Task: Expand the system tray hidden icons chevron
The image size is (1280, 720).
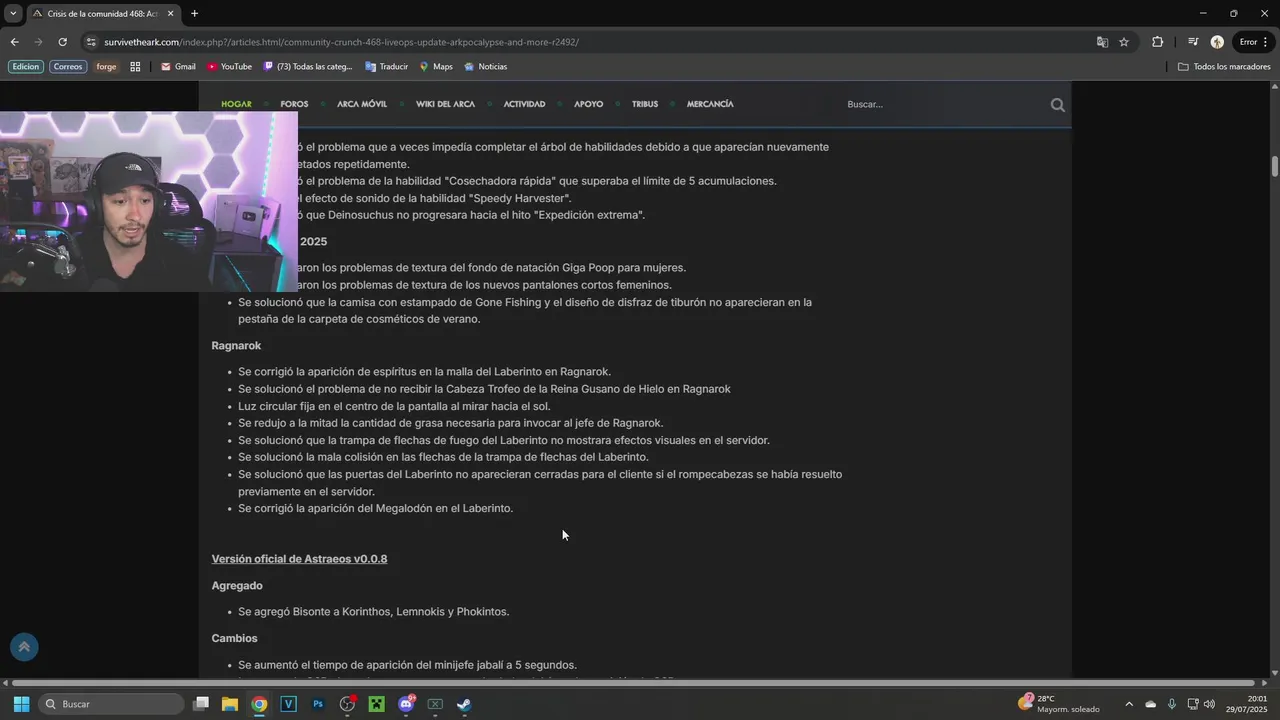Action: [x=1129, y=704]
